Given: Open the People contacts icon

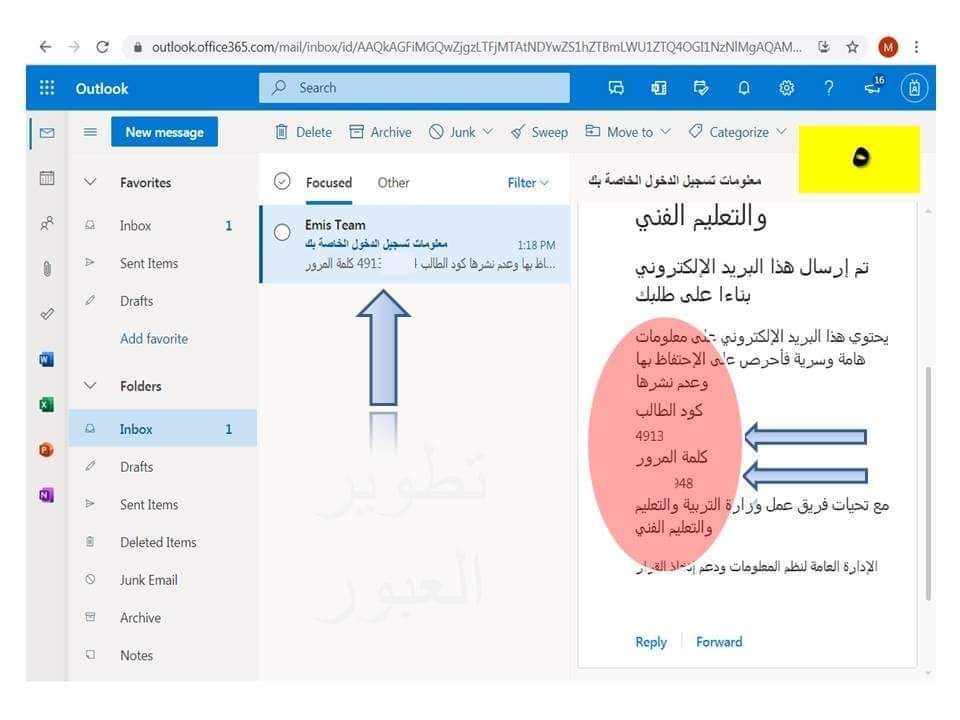Looking at the screenshot, I should (47, 224).
